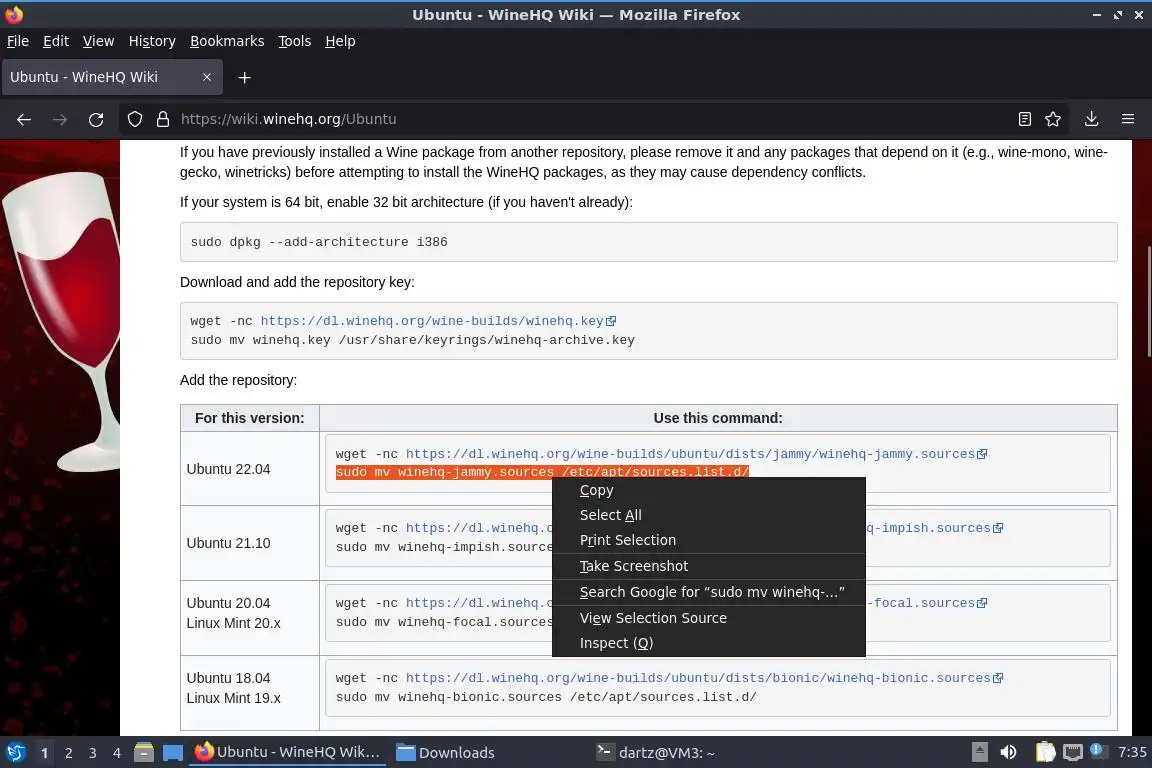Open the winehq.key download link
Image resolution: width=1152 pixels, height=768 pixels.
tap(438, 321)
